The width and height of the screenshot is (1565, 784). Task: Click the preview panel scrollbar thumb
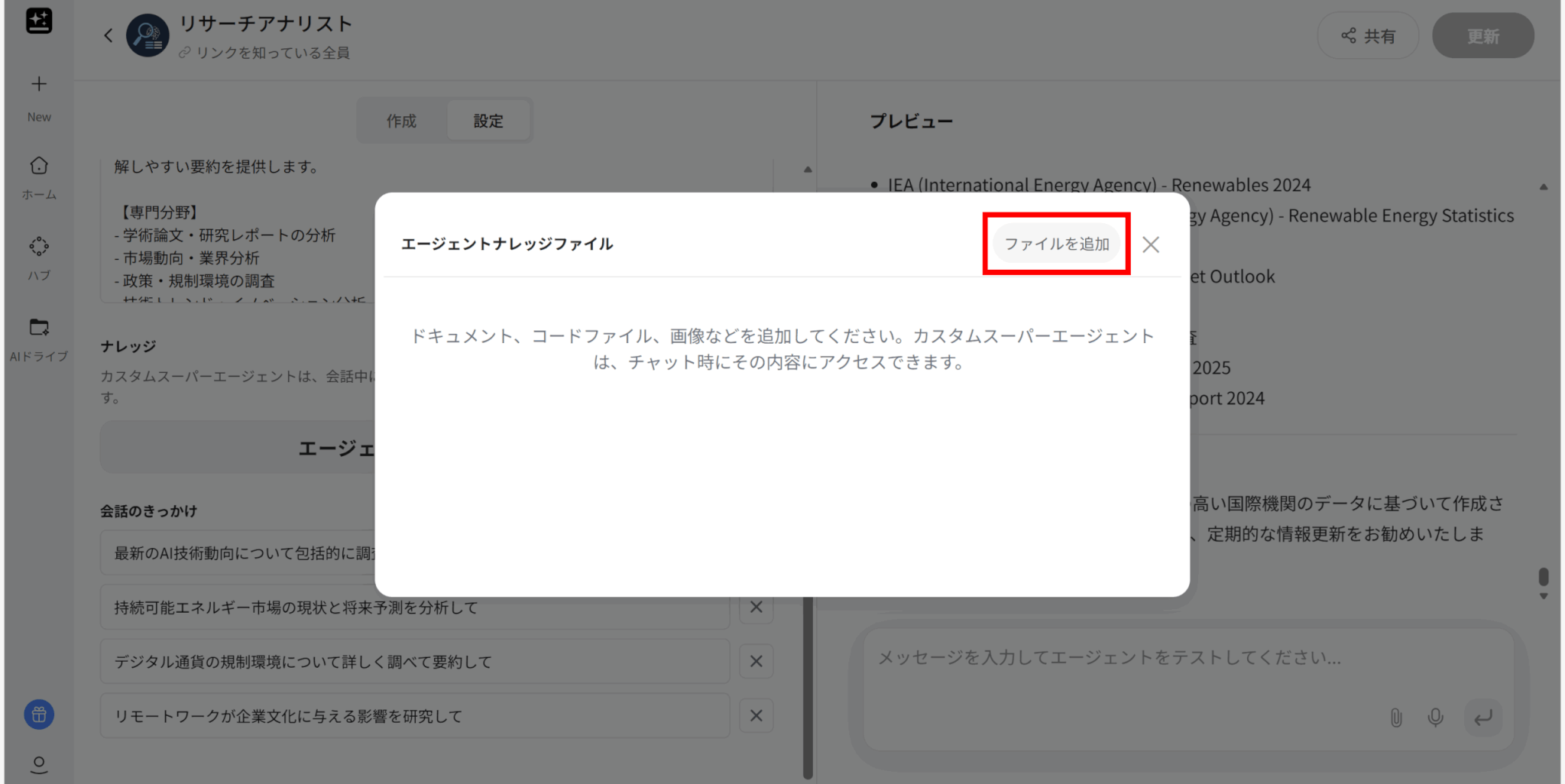[x=1544, y=576]
